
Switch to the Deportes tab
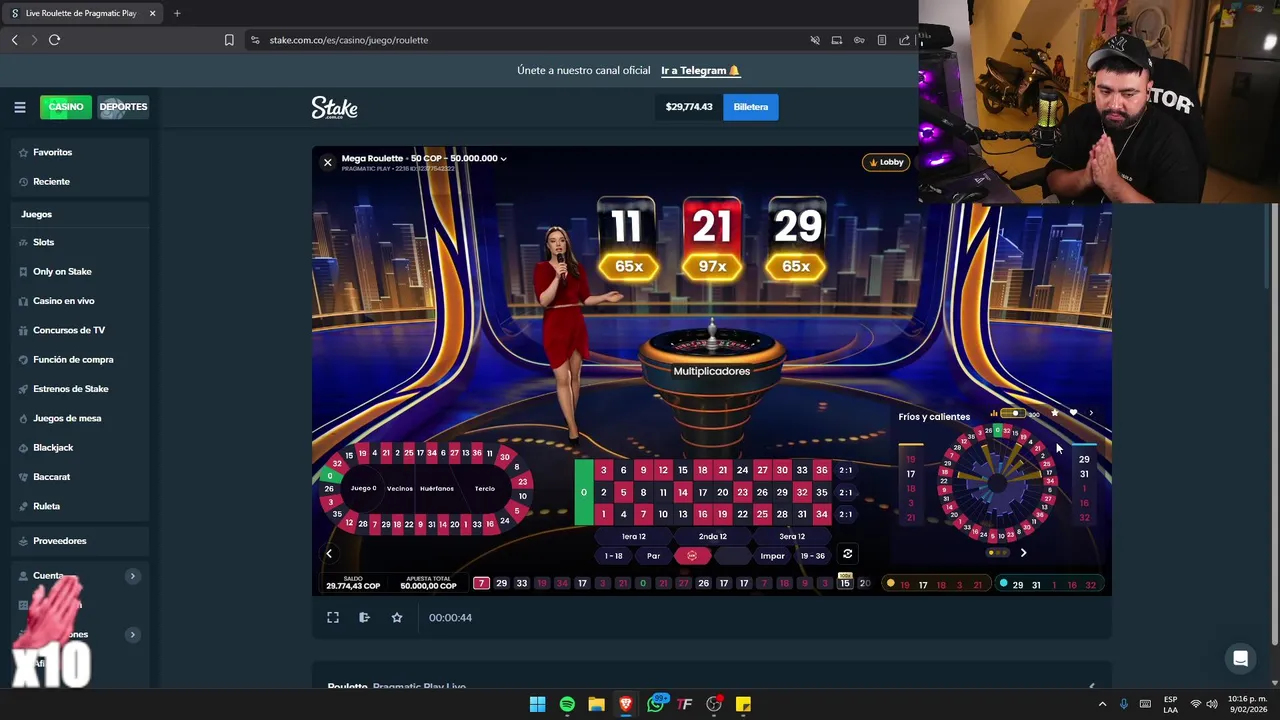click(x=123, y=107)
